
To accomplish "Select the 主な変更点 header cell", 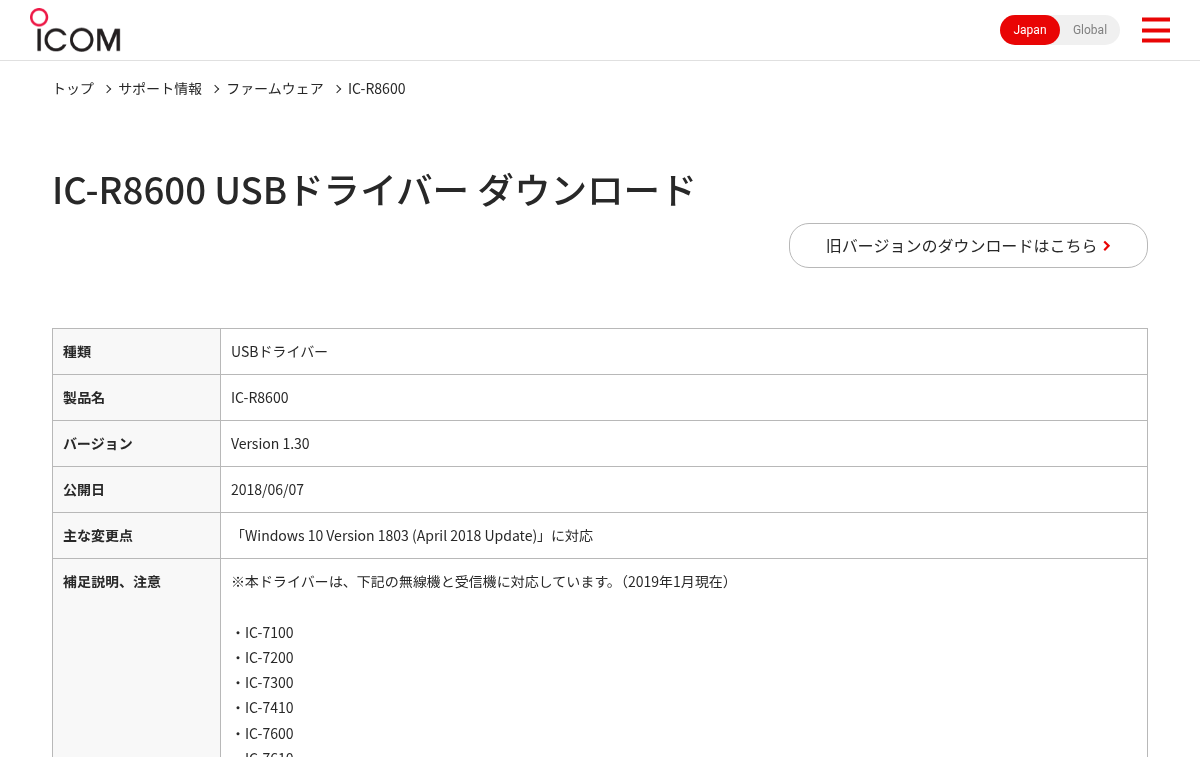I will pos(136,536).
